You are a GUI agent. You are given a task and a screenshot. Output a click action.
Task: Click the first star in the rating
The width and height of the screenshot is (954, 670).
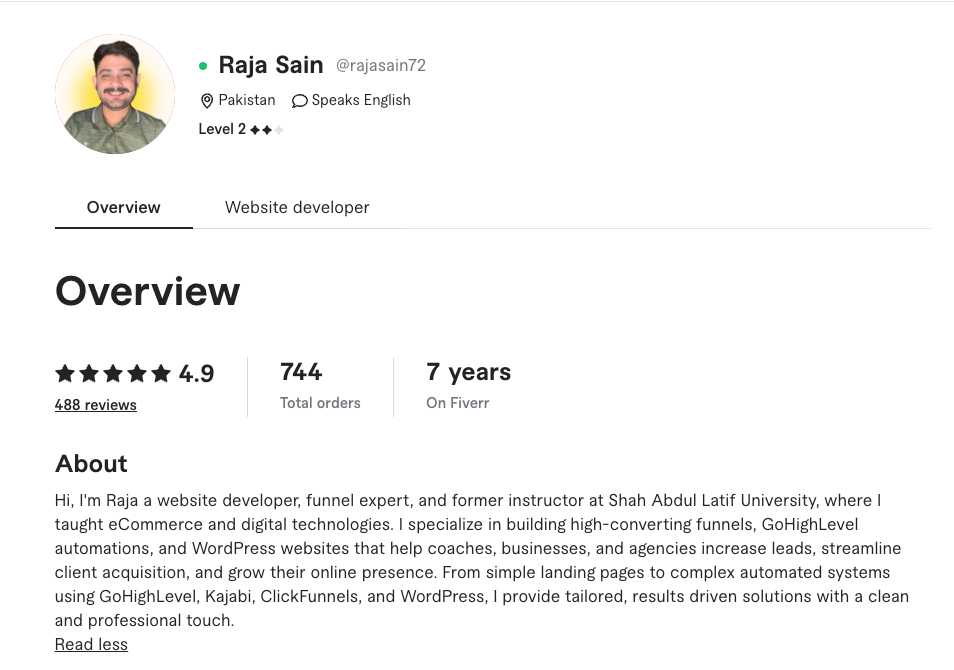[63, 373]
